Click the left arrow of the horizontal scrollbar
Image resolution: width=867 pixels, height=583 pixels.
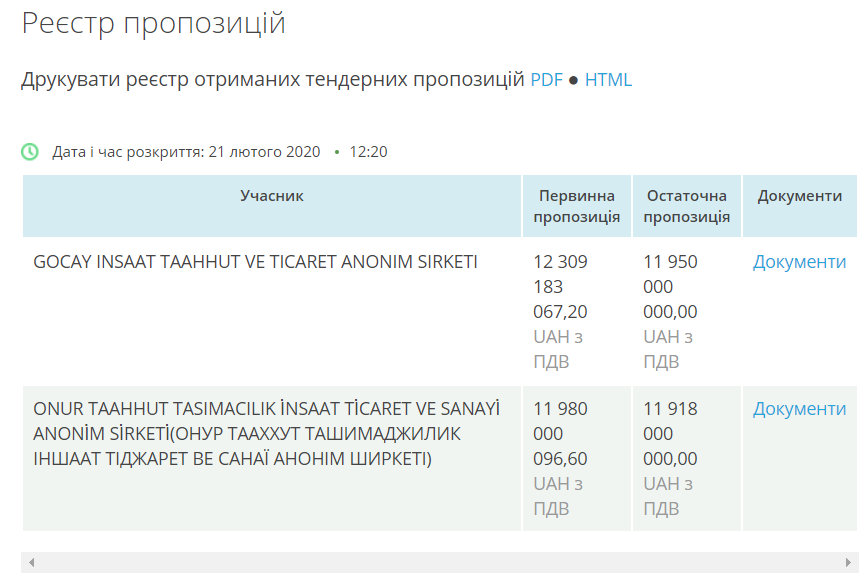(32, 563)
